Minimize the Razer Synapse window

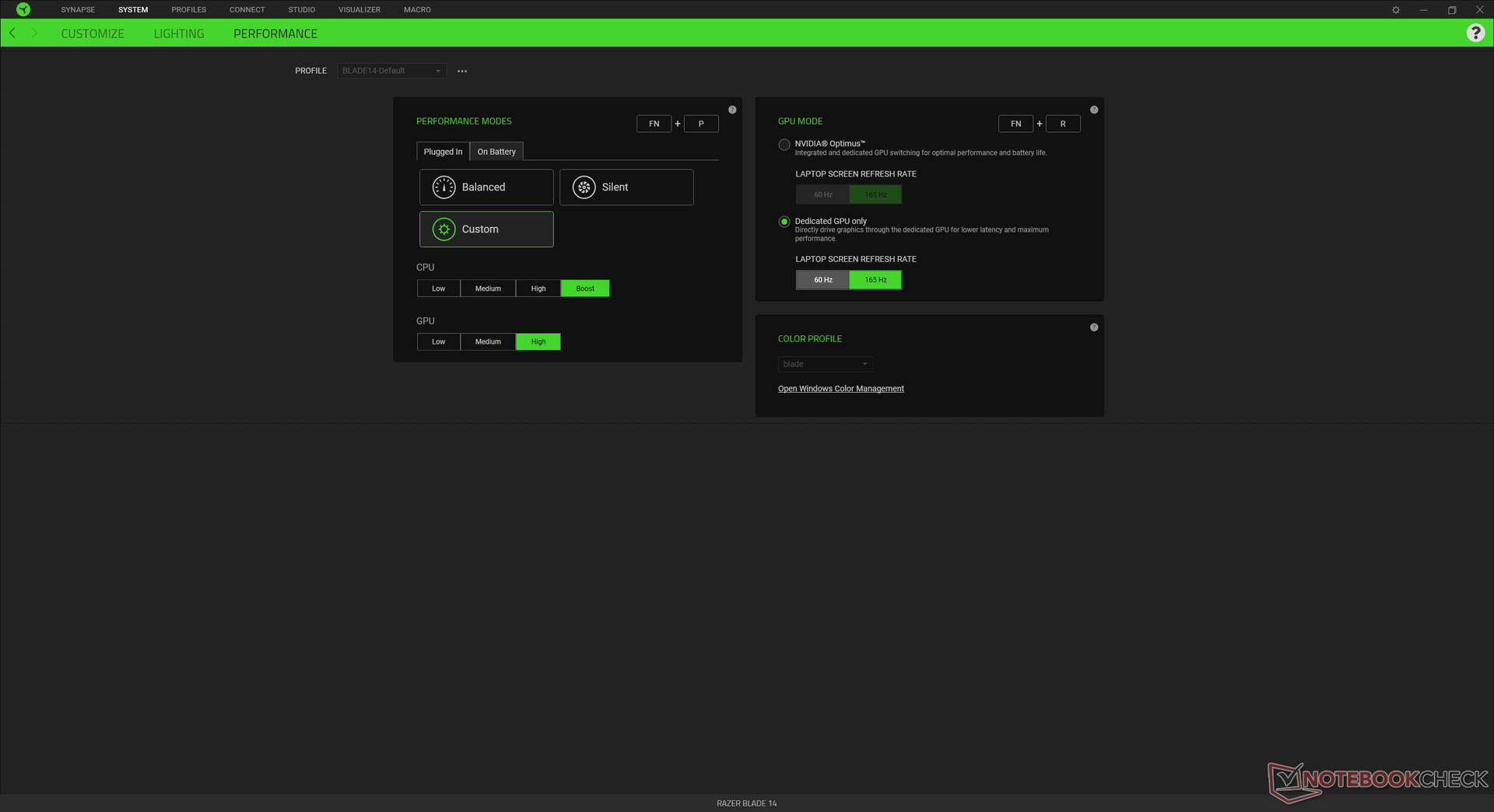point(1424,10)
